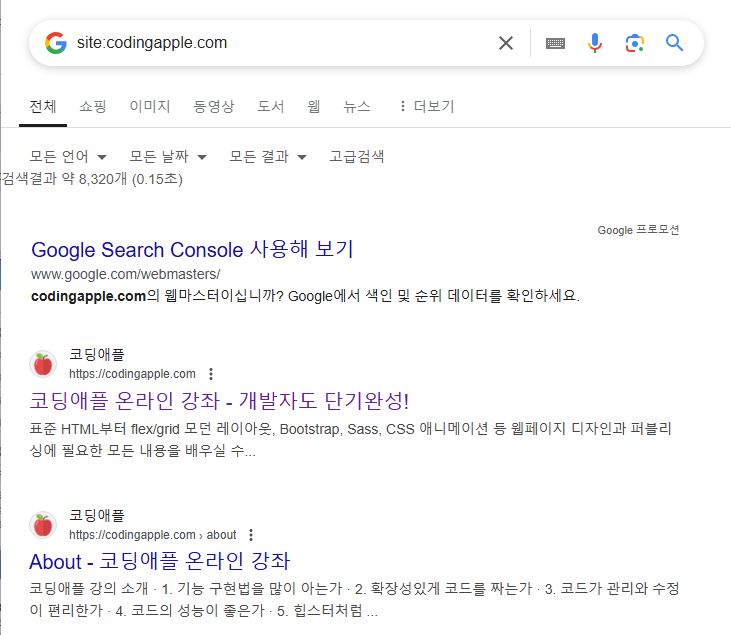This screenshot has width=731, height=635.
Task: Expand the 모든 결과 dropdown
Action: click(268, 157)
